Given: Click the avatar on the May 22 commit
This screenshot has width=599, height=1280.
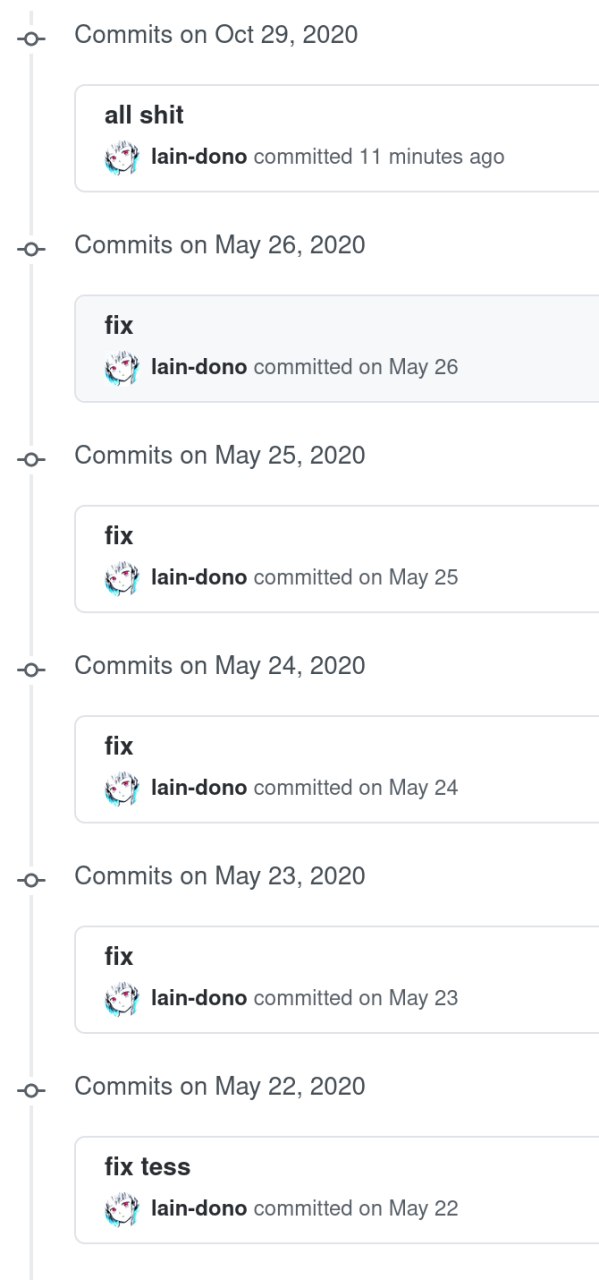Looking at the screenshot, I should click(121, 1208).
